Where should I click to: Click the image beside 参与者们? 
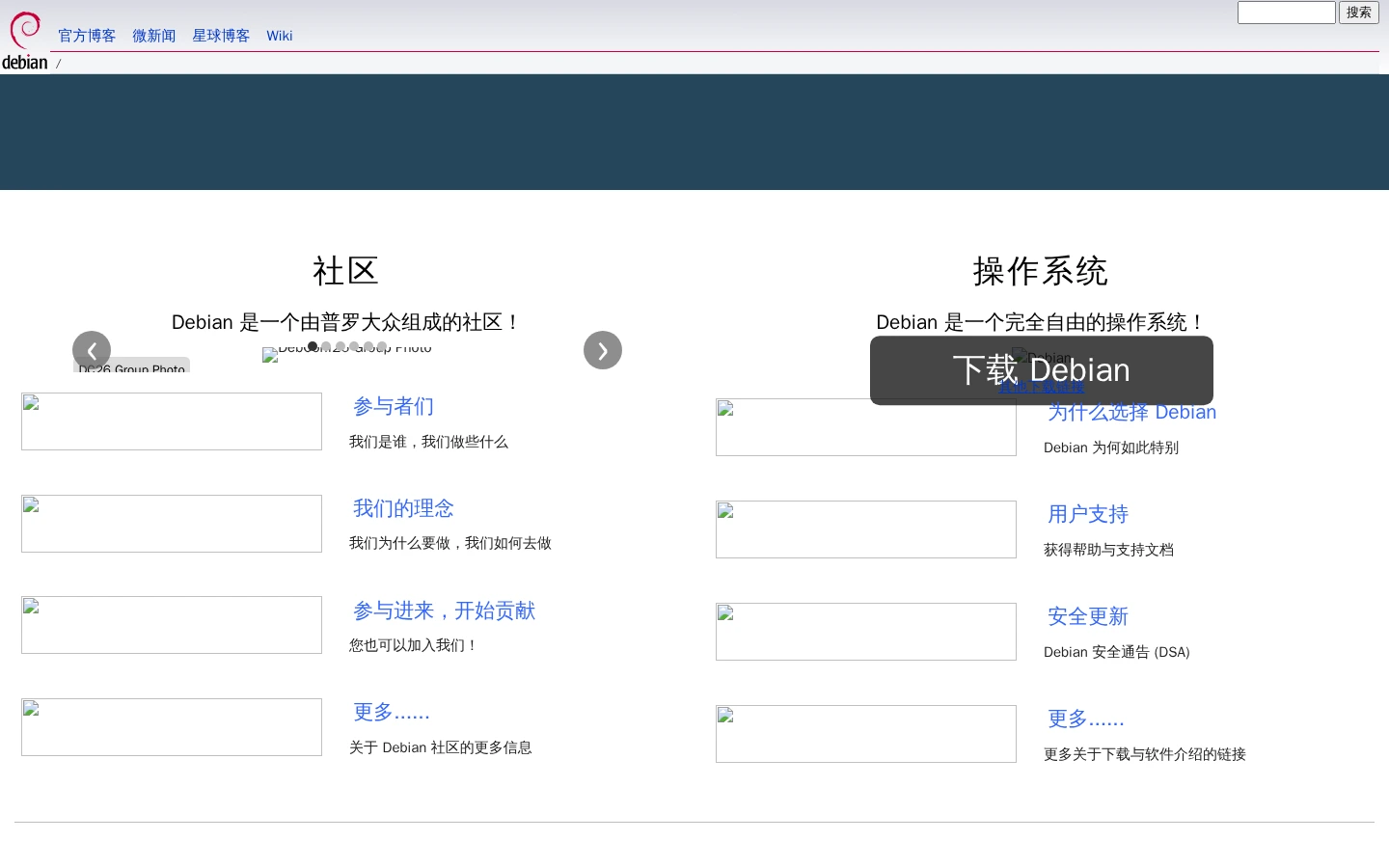pos(172,421)
